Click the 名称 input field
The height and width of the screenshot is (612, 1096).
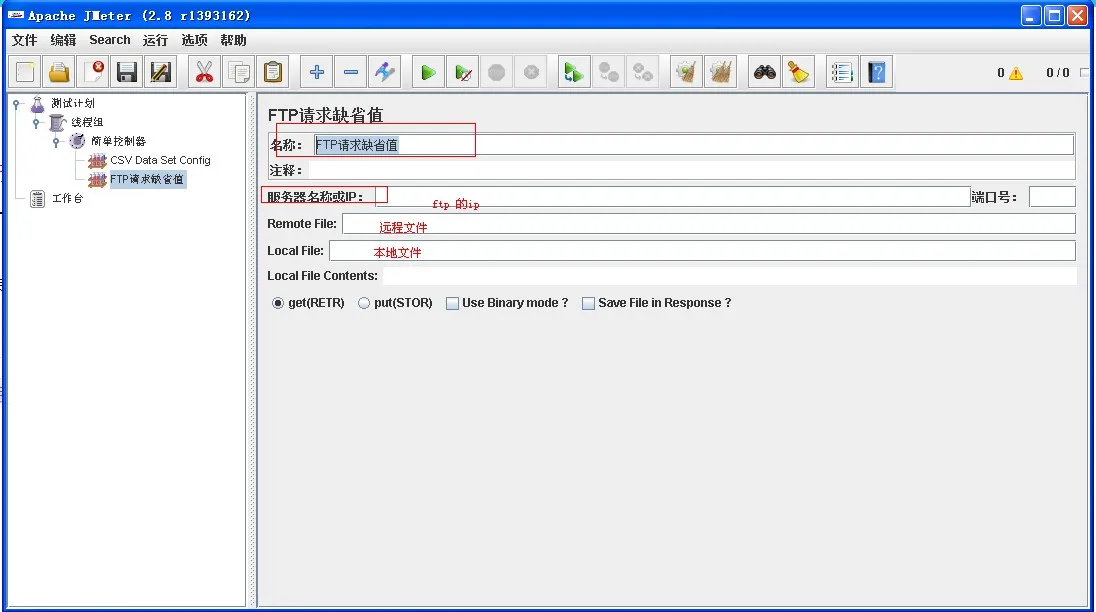[693, 145]
